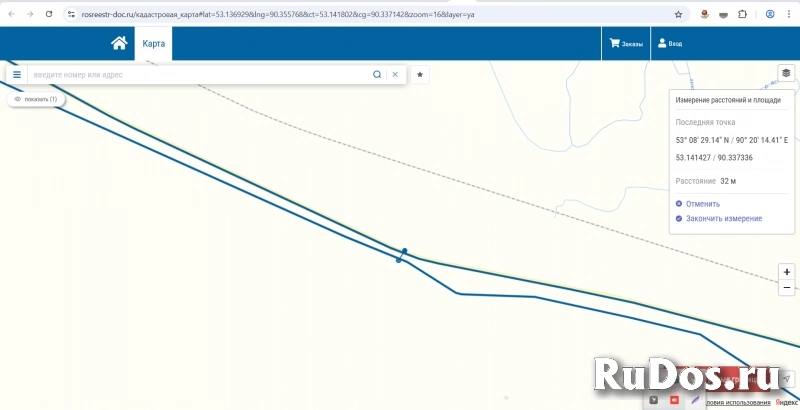Open the map layers switcher
The width and height of the screenshot is (800, 410).
tap(786, 73)
